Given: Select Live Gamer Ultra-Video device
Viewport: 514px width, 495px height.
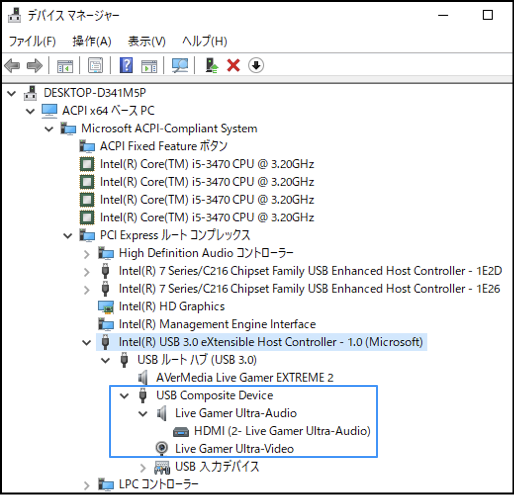Looking at the screenshot, I should click(x=234, y=449).
